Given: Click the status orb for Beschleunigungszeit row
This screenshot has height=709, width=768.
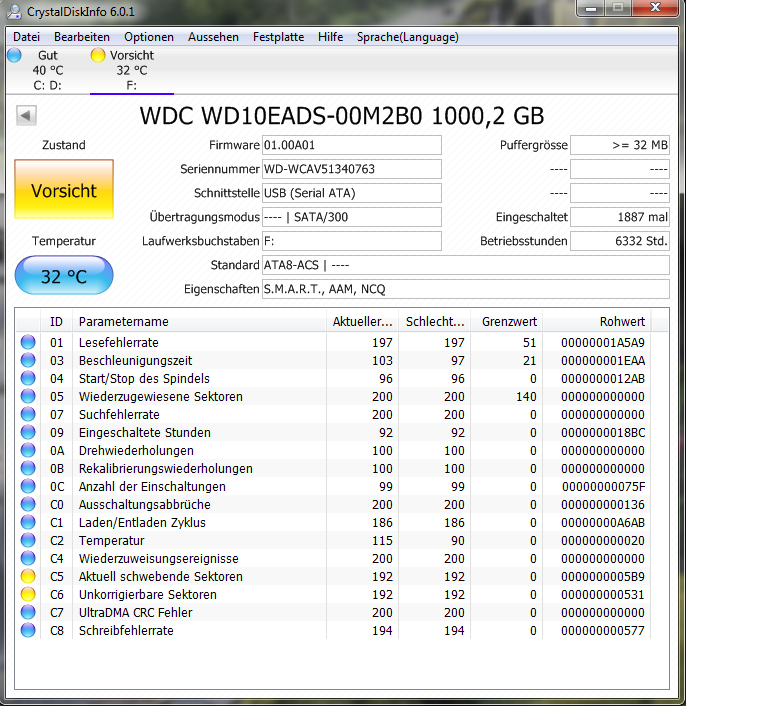Looking at the screenshot, I should (28, 360).
